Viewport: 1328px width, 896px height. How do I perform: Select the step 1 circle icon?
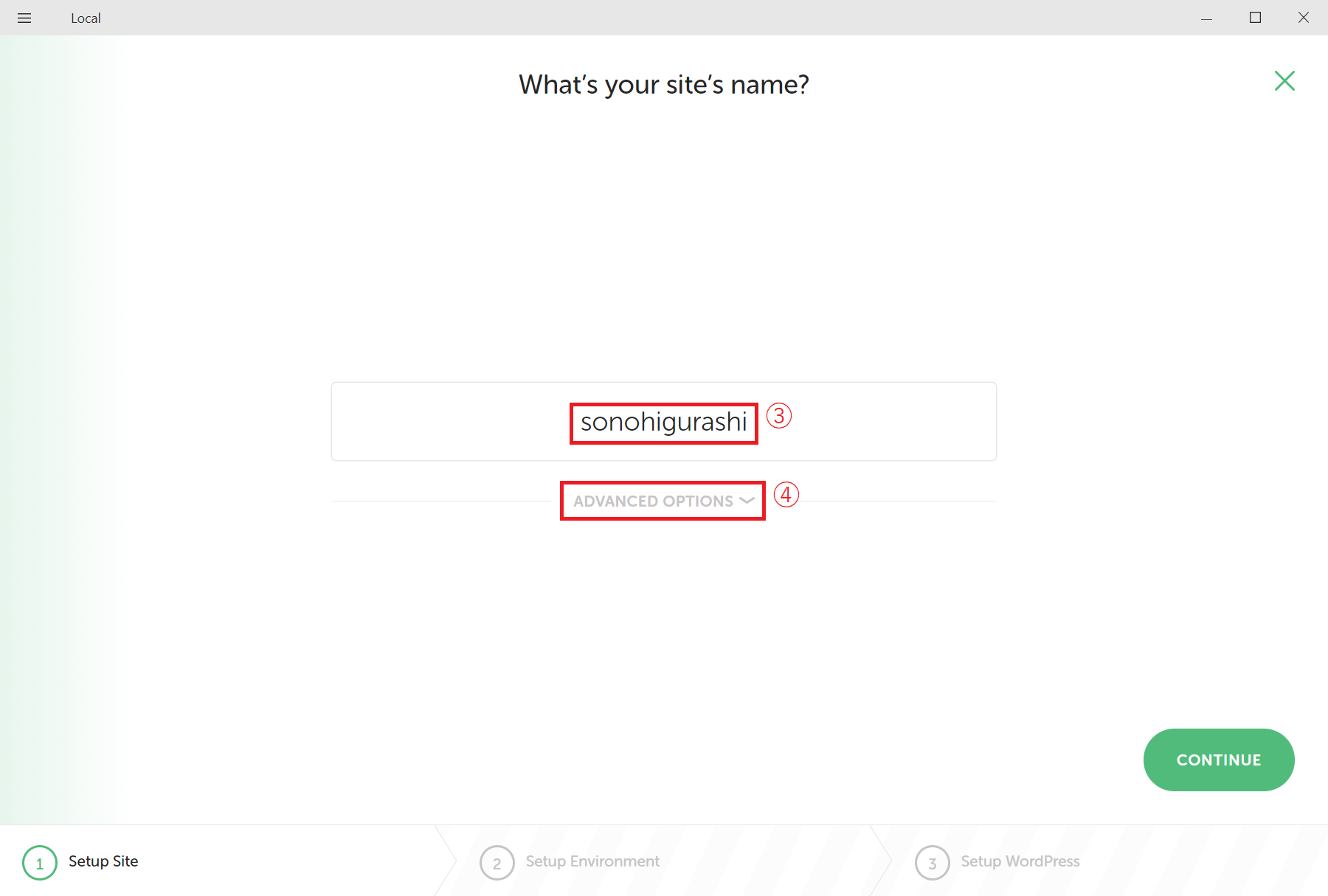[x=40, y=863]
